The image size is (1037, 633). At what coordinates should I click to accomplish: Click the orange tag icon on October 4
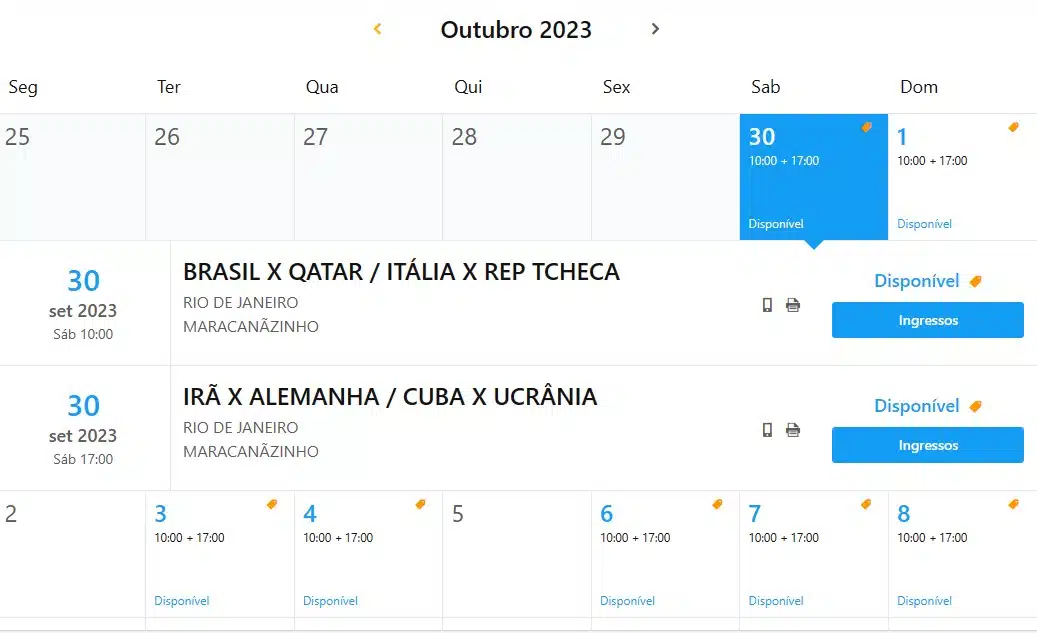click(421, 505)
